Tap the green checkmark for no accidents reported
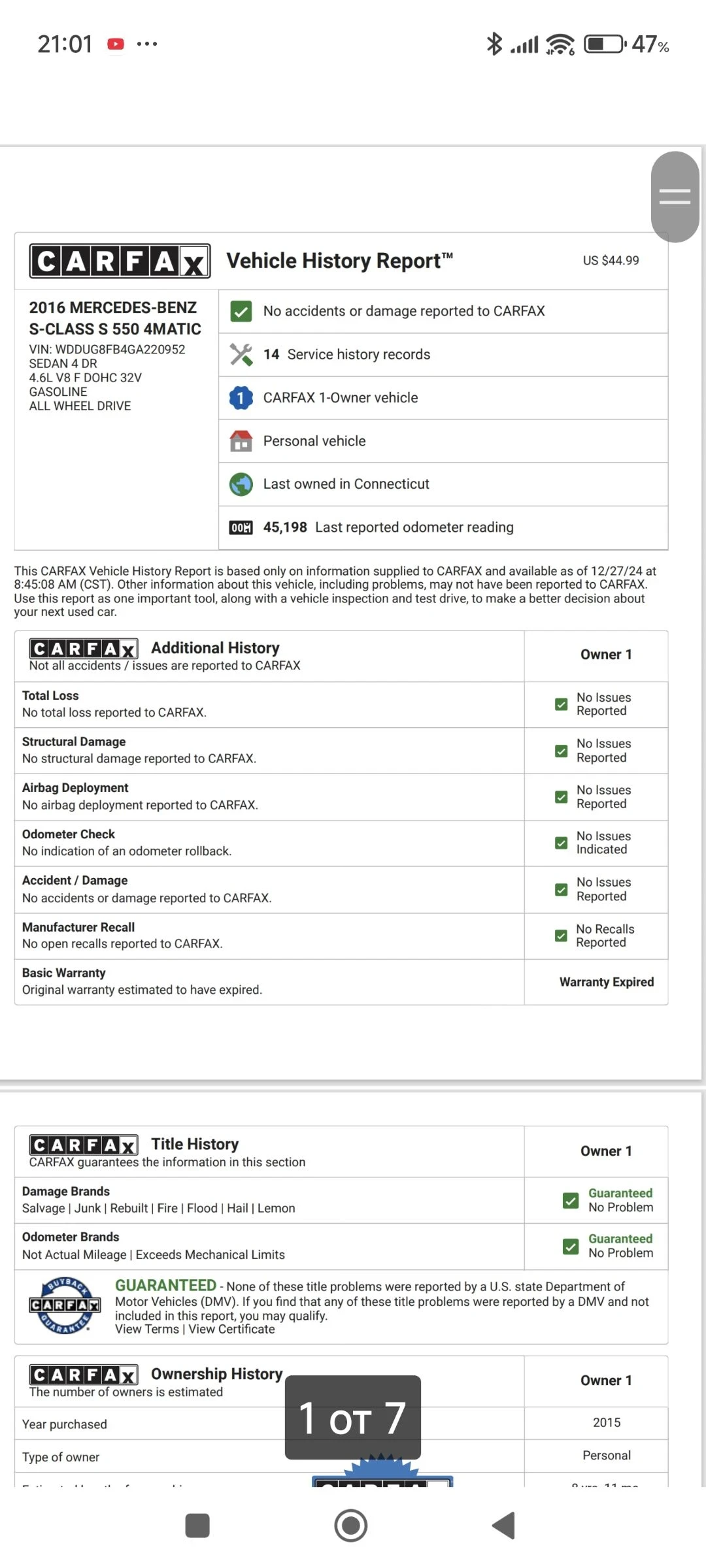The width and height of the screenshot is (706, 1568). click(x=241, y=312)
